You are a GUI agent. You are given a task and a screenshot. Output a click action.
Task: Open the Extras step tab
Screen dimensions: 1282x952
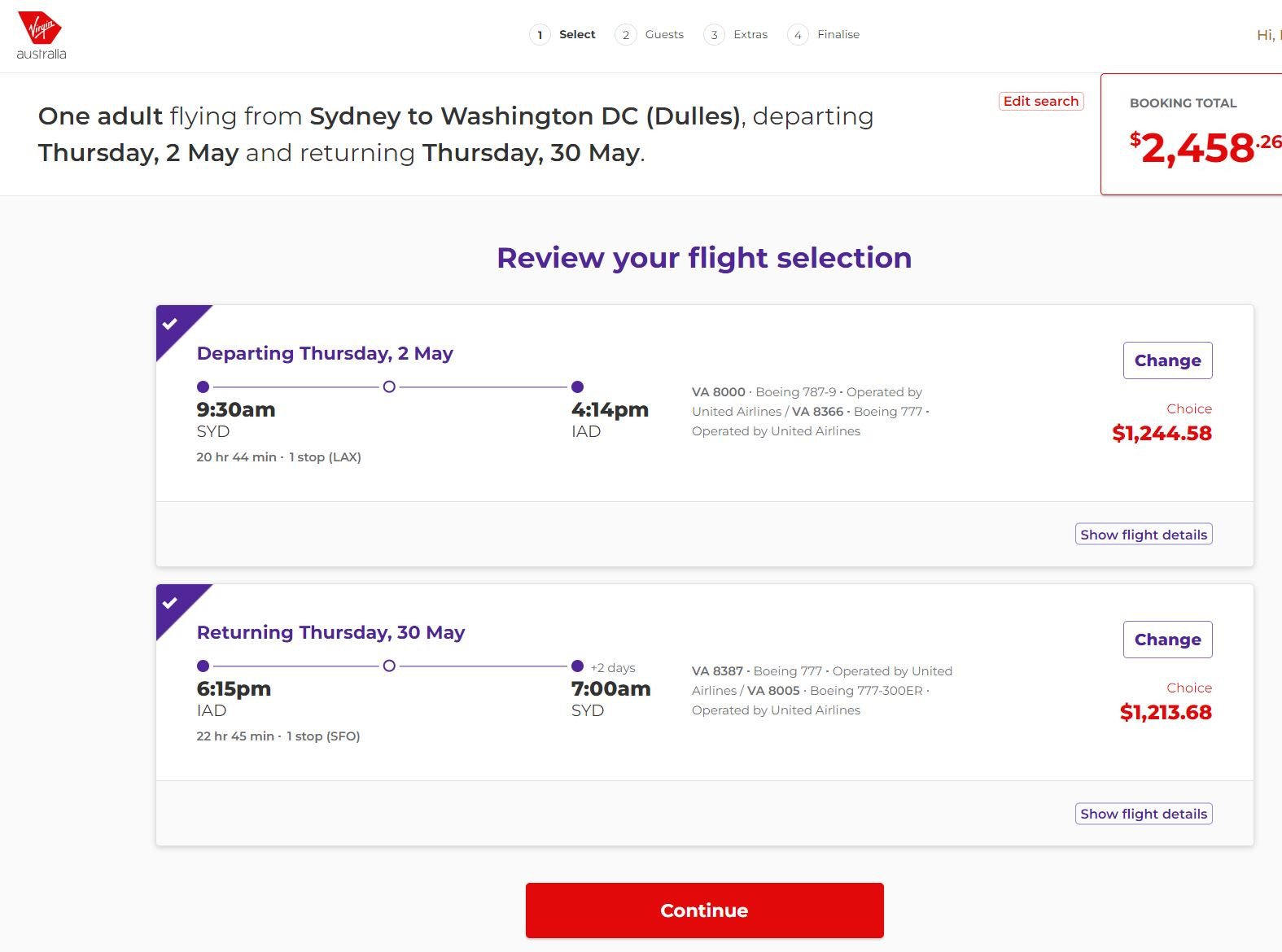[x=750, y=35]
